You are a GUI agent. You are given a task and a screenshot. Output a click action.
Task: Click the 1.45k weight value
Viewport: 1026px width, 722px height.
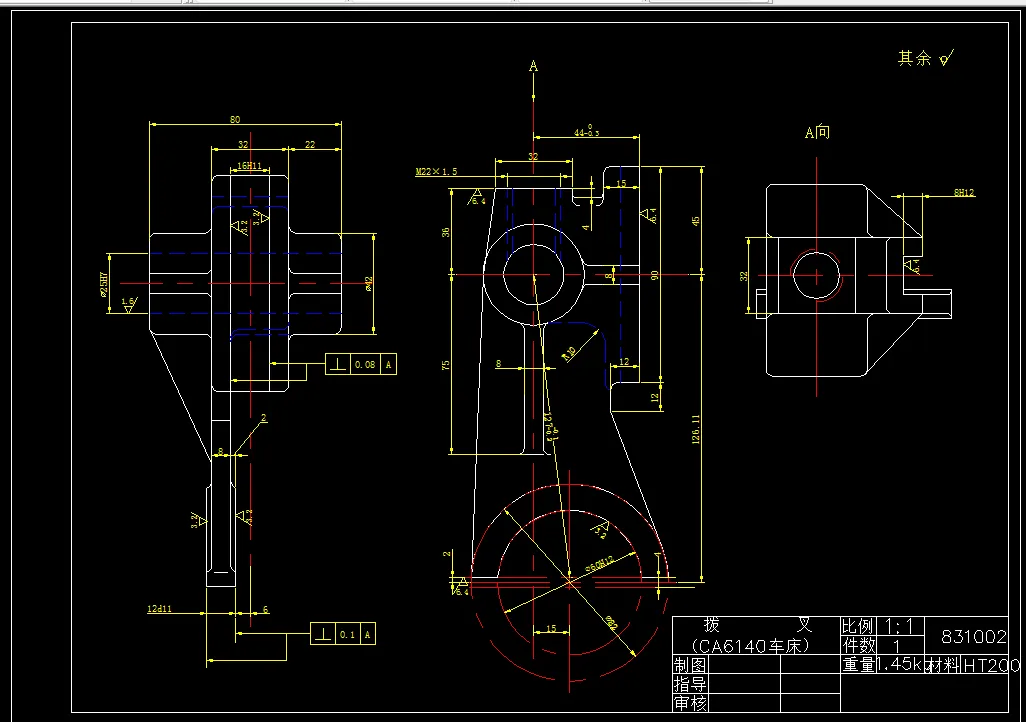point(900,664)
